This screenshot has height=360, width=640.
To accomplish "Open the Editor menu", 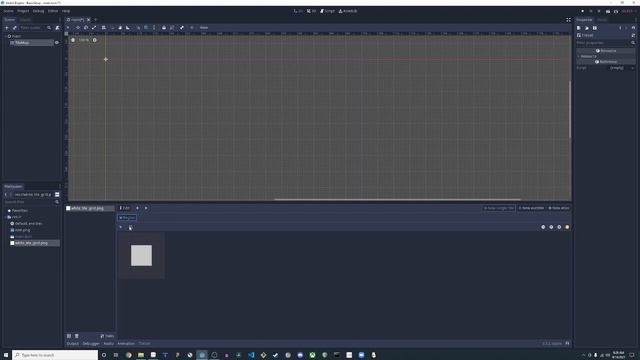I will click(x=53, y=11).
